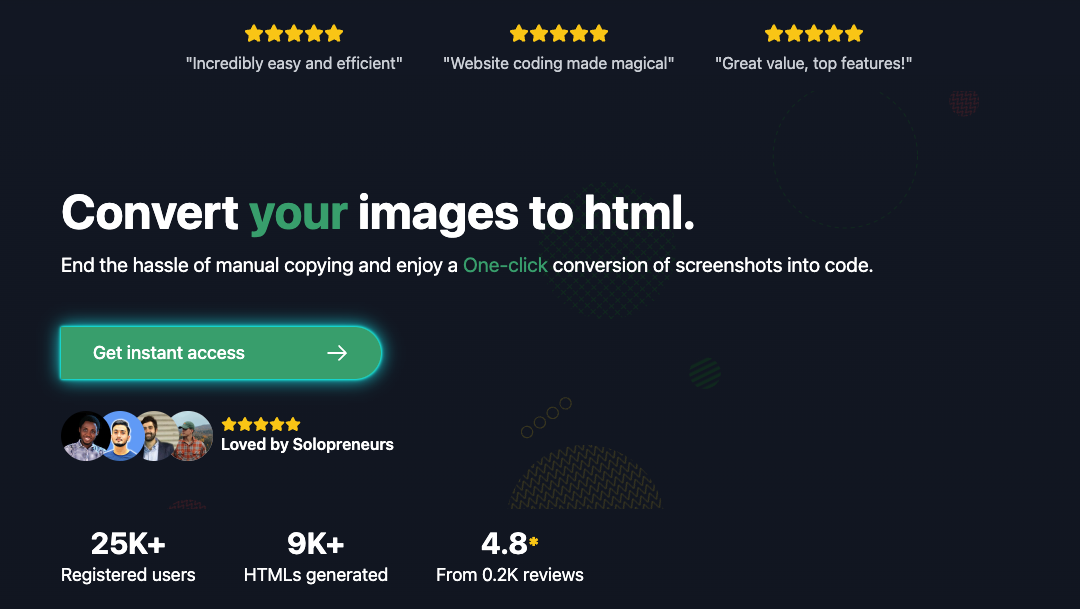Click stars above "Incredibly easy and efficient"

tap(294, 34)
